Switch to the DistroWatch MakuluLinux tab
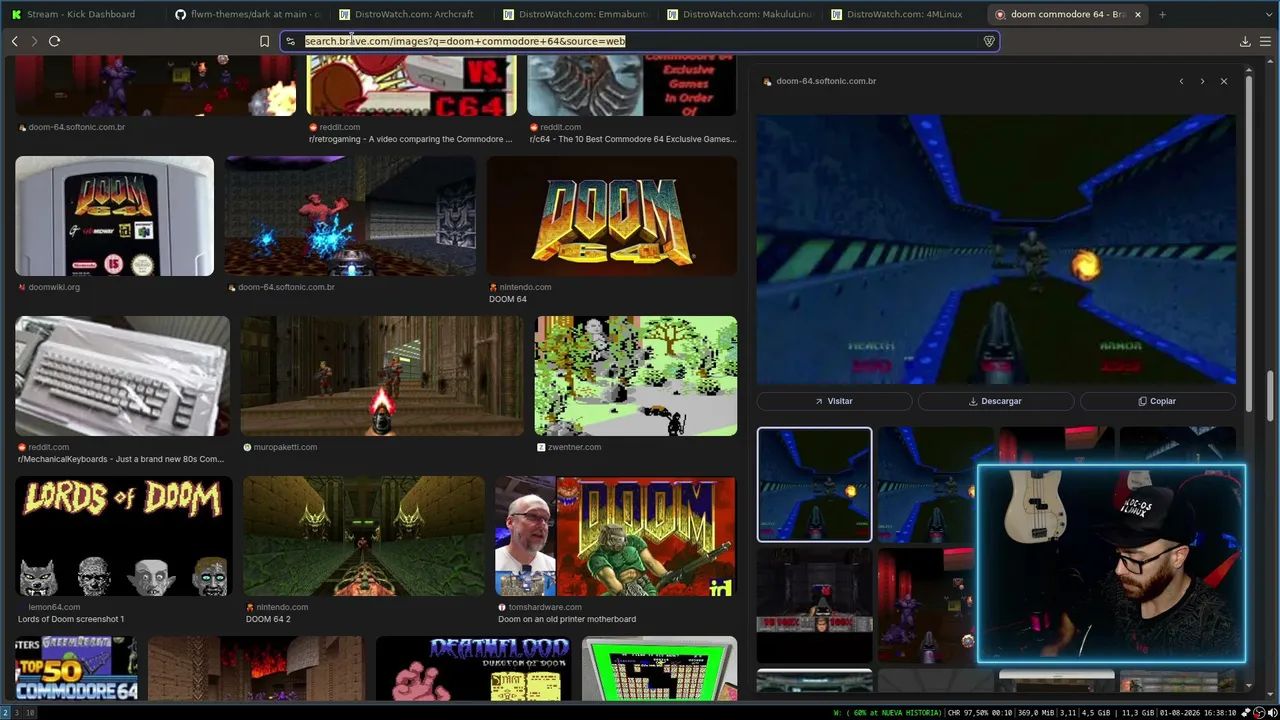 click(738, 14)
